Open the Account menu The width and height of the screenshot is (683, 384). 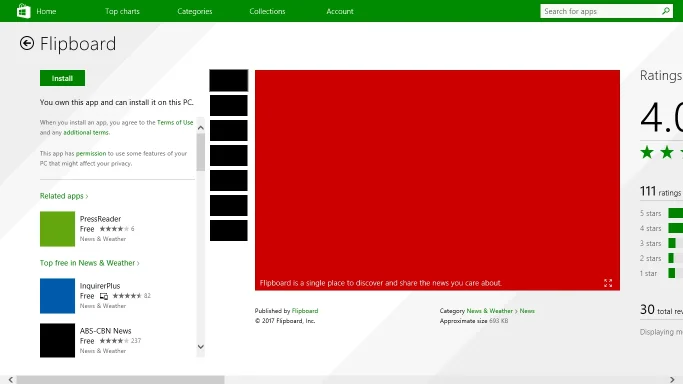coord(340,11)
